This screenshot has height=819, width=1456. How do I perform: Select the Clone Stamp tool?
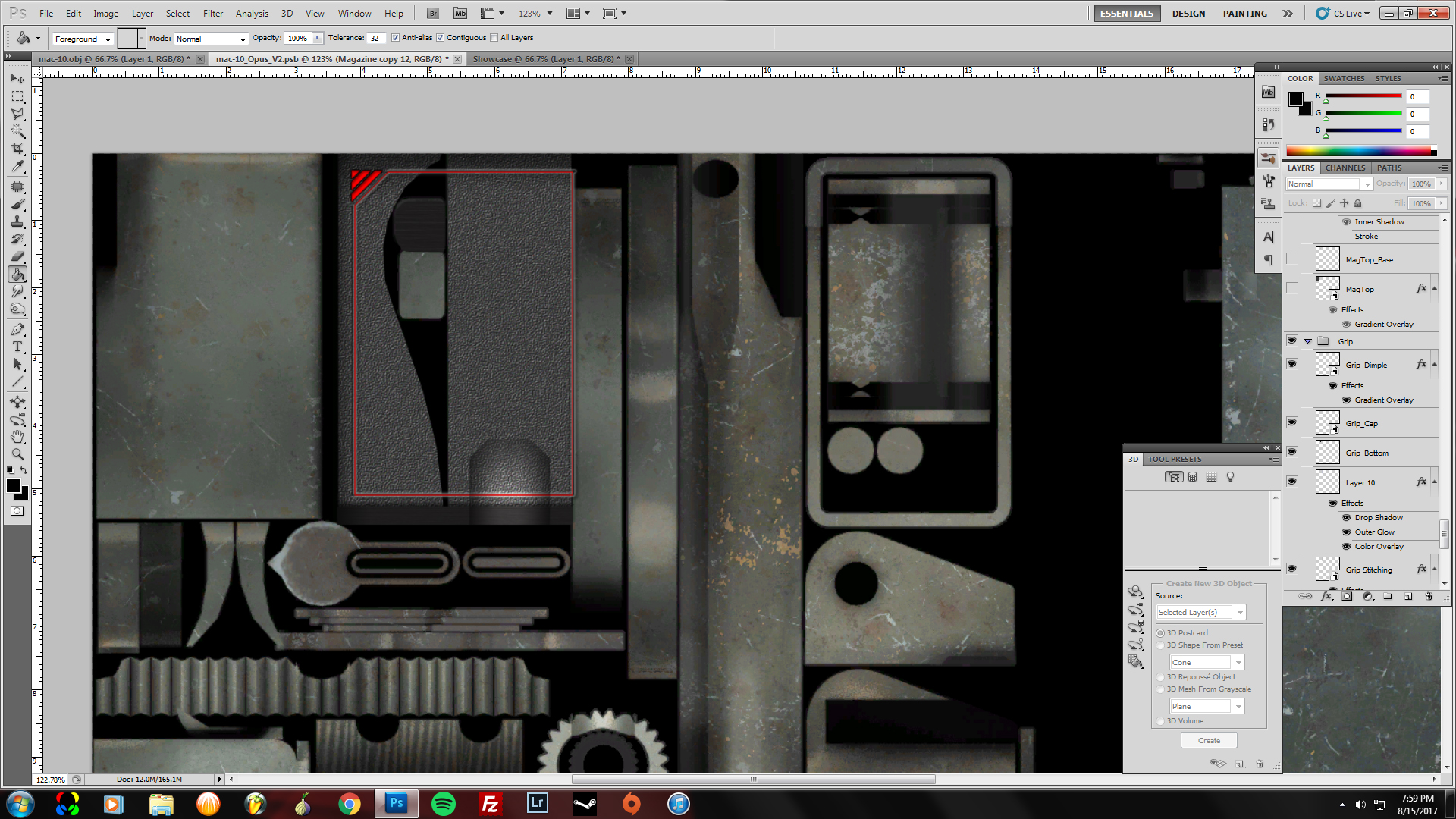pos(17,221)
